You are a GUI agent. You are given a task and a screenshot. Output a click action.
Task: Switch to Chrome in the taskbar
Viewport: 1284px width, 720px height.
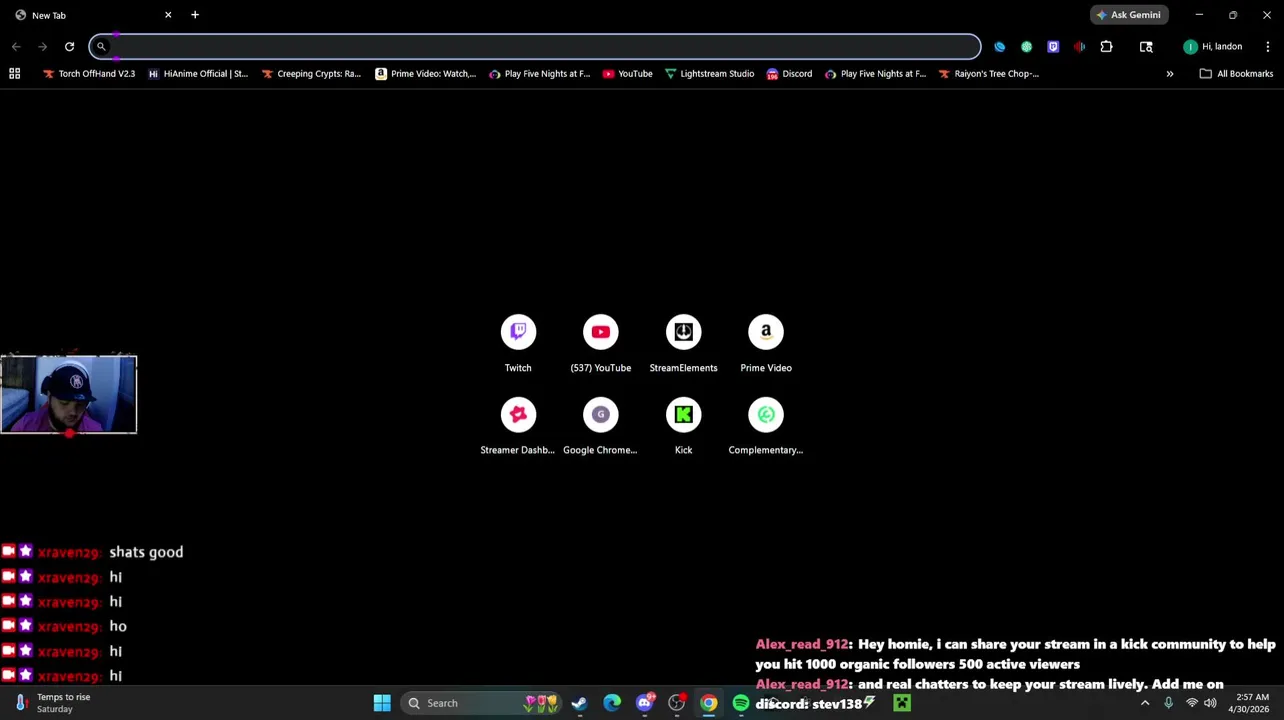[708, 703]
